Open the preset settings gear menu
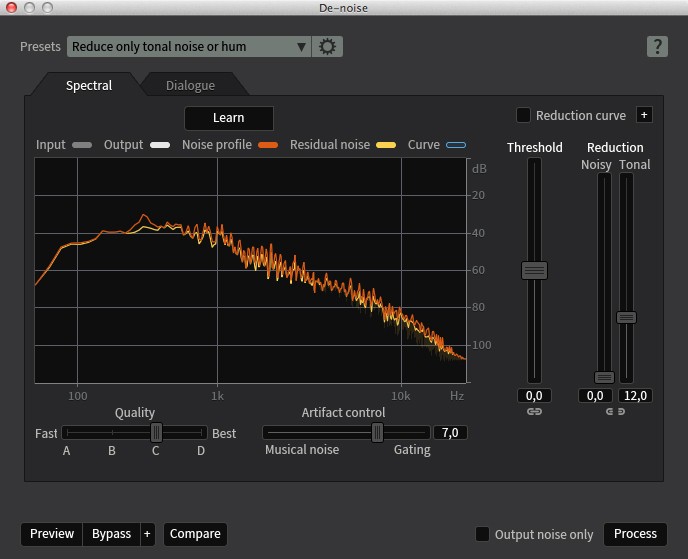 (327, 47)
